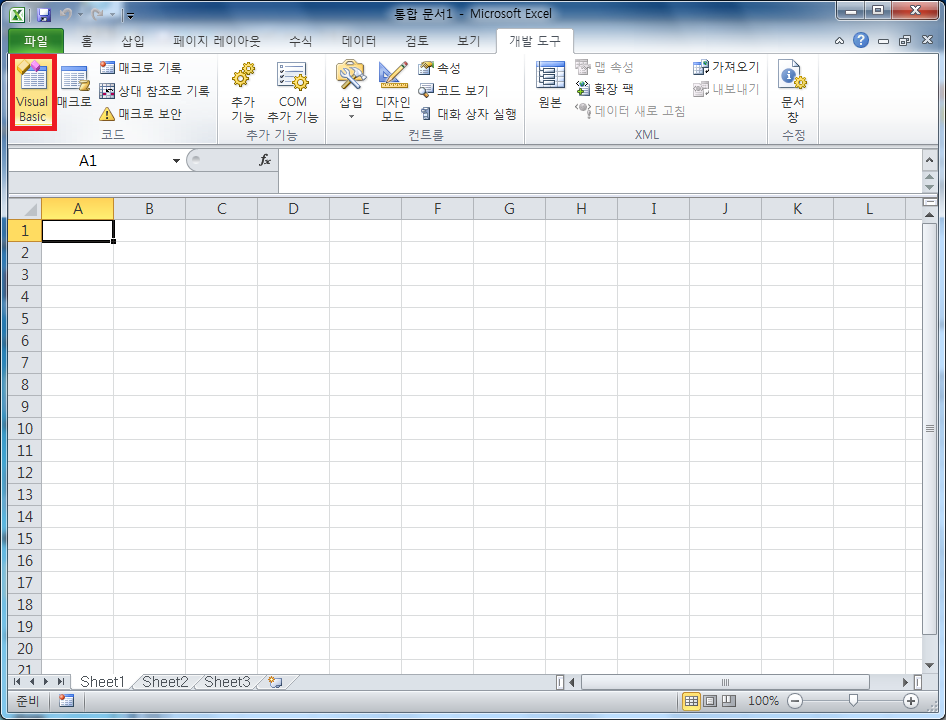Screen dimensions: 946x720
Task: Click the 매크로 보안 warning icon
Action: click(x=107, y=114)
